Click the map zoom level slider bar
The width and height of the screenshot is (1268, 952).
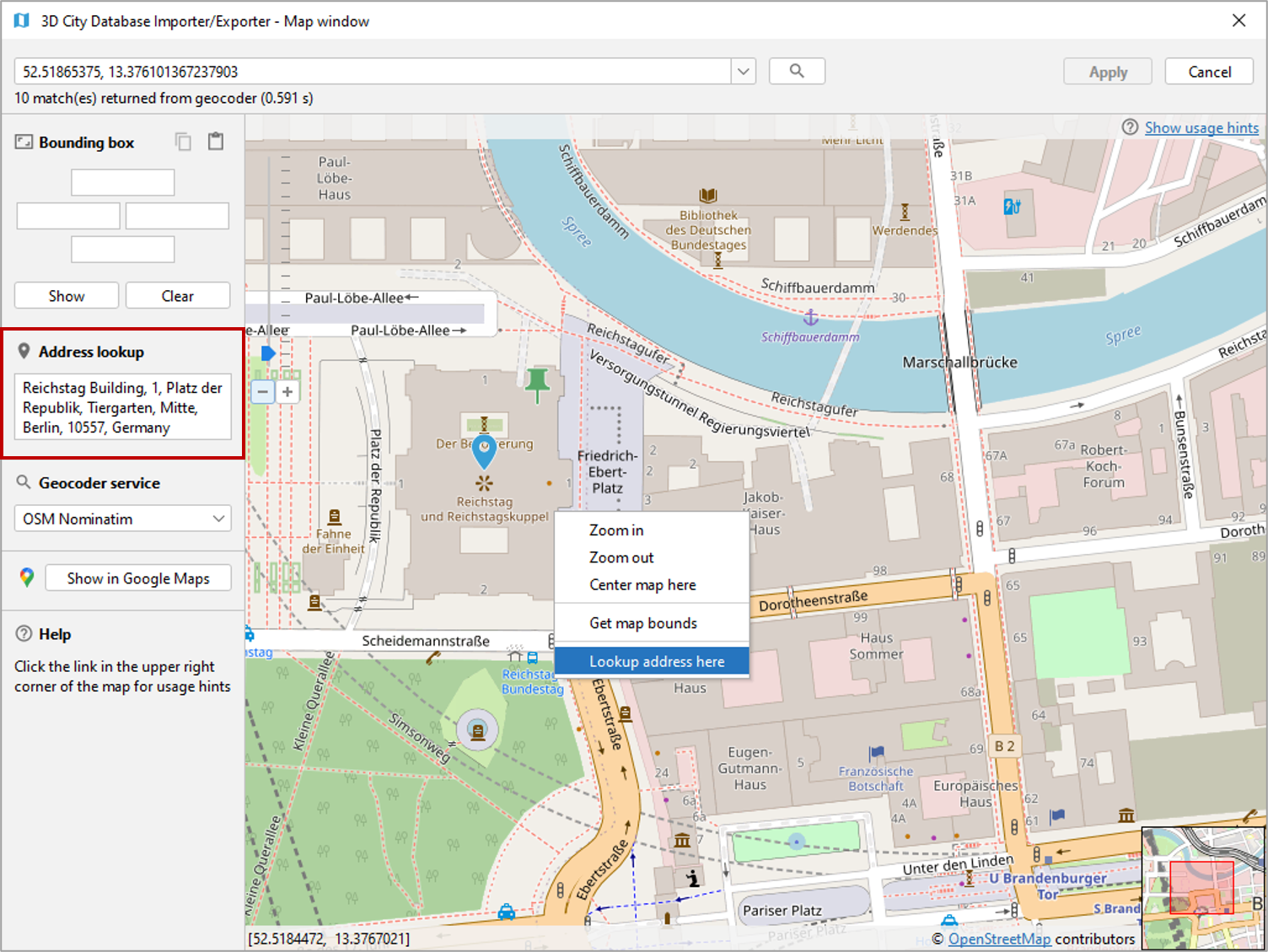click(x=269, y=261)
